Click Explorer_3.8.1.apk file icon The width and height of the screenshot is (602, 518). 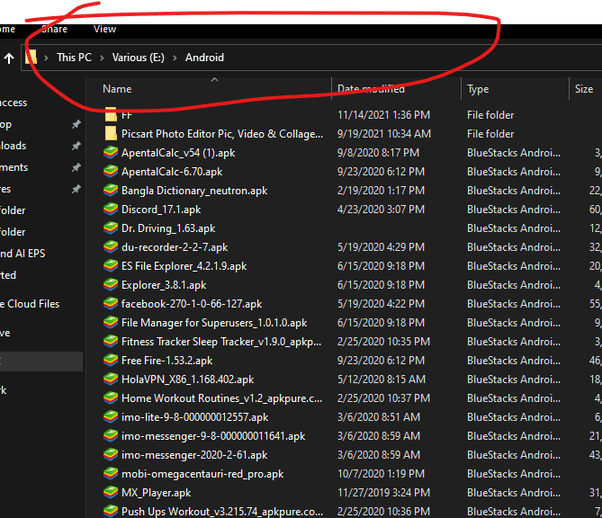pyautogui.click(x=111, y=285)
